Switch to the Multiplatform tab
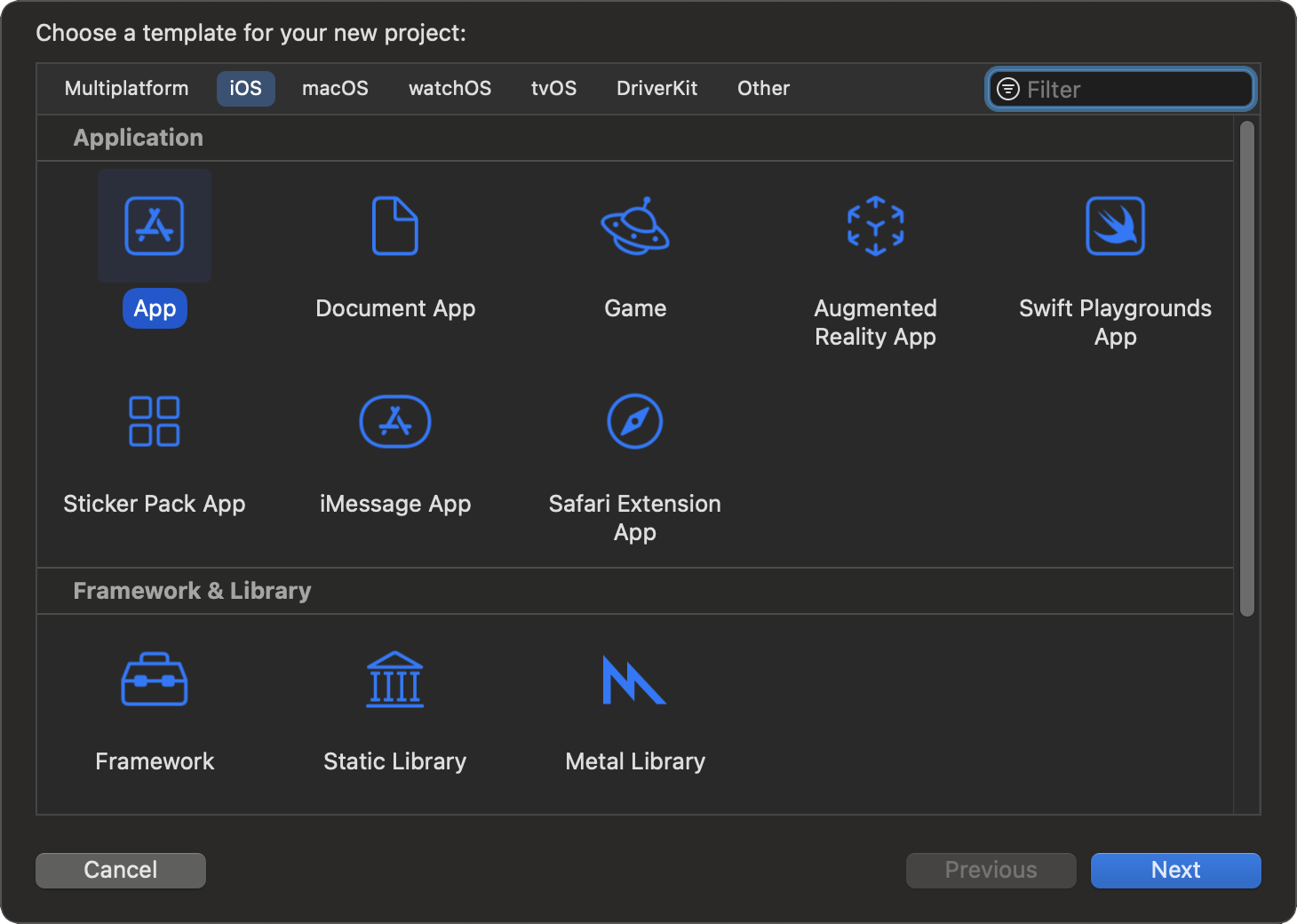Screen dimensions: 1297x924 pyautogui.click(x=127, y=89)
